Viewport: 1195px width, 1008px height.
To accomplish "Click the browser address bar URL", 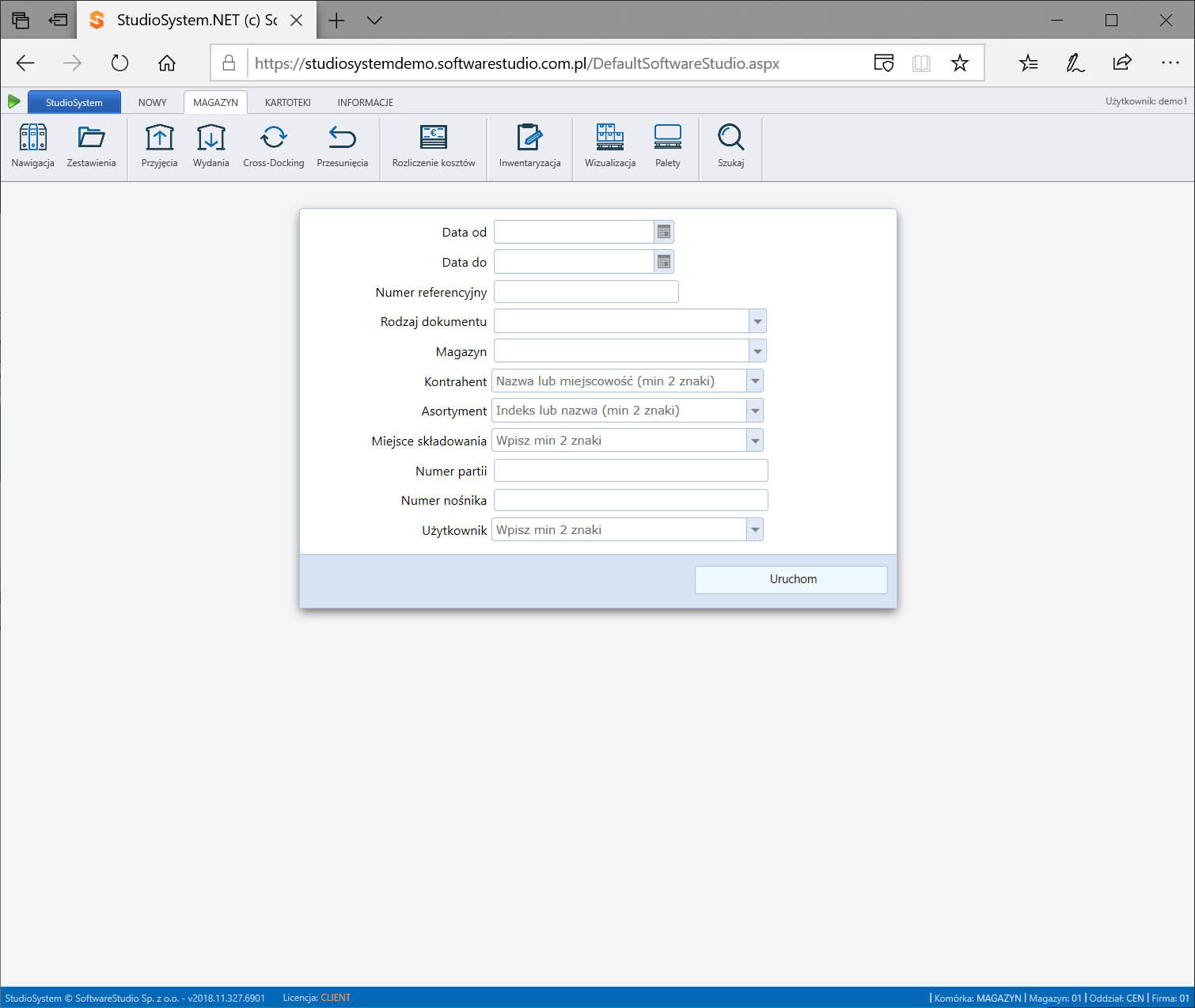I will coord(517,63).
